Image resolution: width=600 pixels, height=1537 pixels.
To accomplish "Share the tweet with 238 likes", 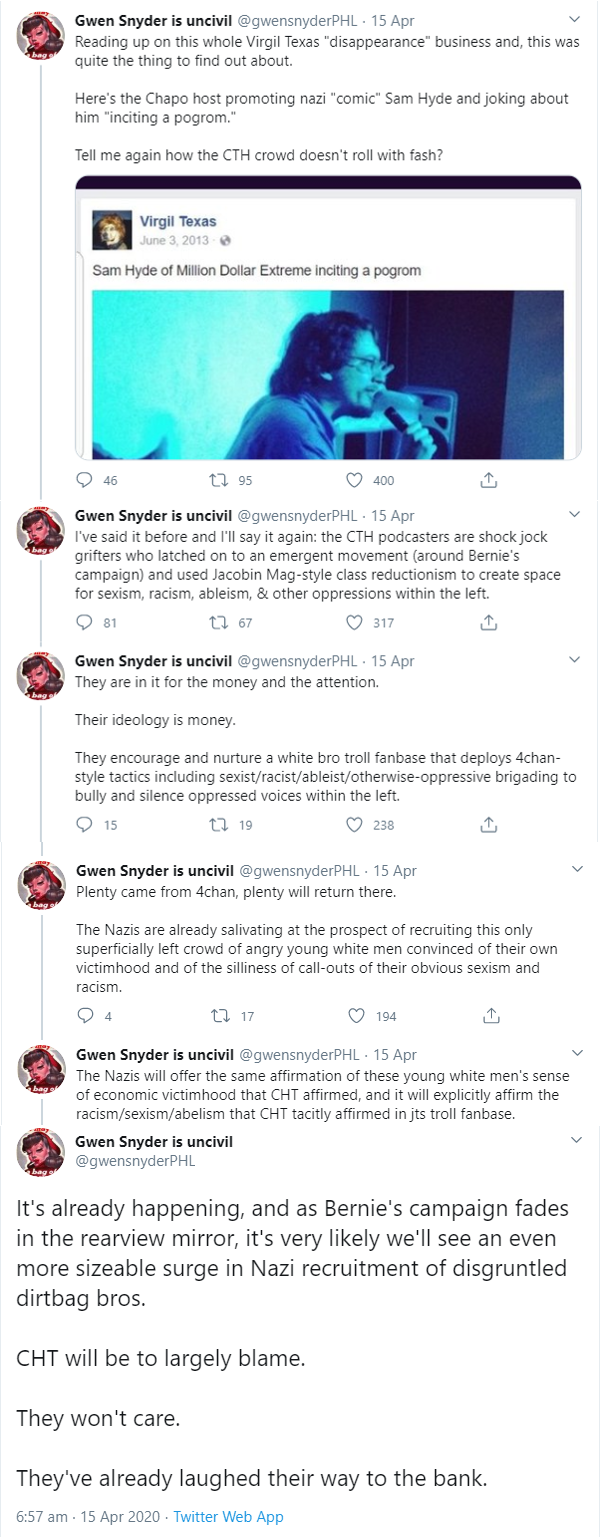I will (x=488, y=825).
